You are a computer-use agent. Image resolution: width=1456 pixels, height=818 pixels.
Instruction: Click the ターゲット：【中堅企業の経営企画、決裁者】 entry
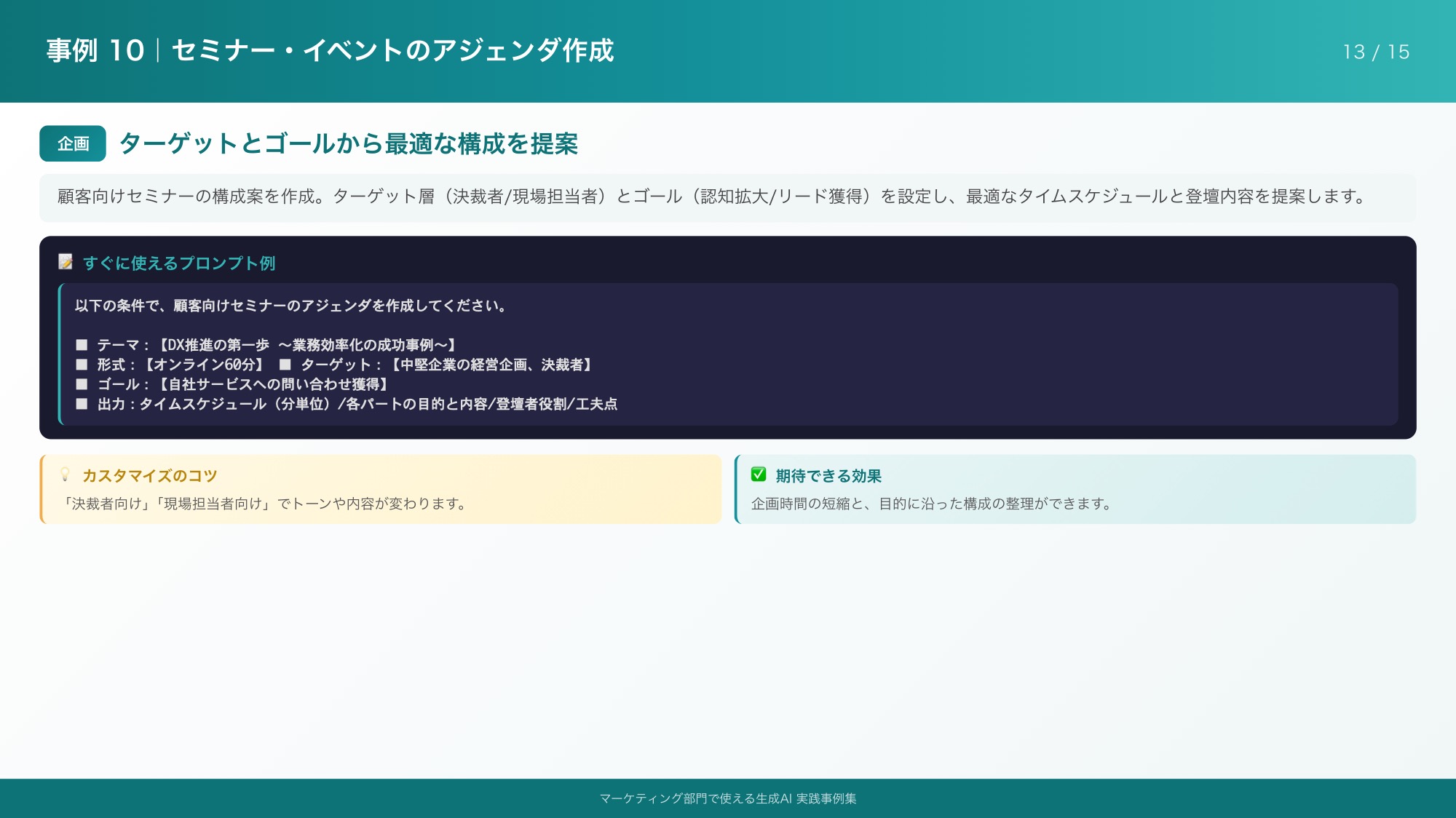[448, 365]
